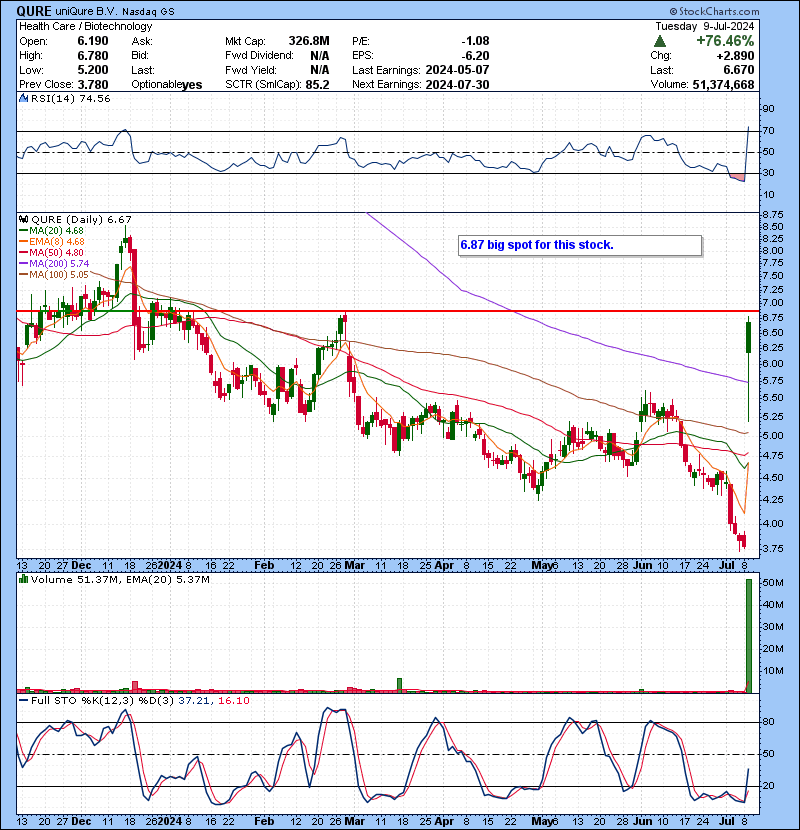Click the Health Care / Biotechnology sector label

point(86,26)
